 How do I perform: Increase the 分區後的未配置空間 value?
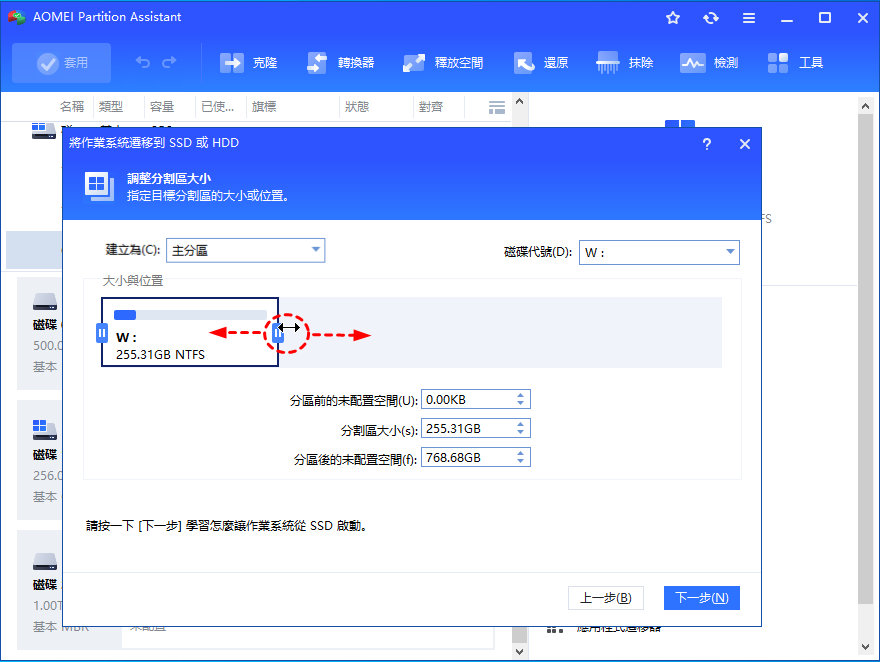pyautogui.click(x=521, y=453)
